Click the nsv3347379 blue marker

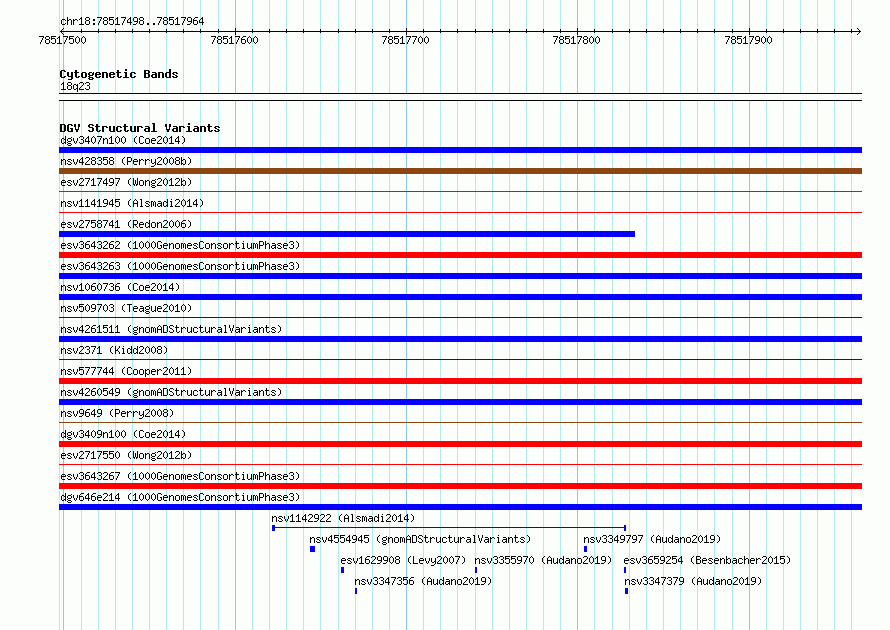click(x=626, y=591)
